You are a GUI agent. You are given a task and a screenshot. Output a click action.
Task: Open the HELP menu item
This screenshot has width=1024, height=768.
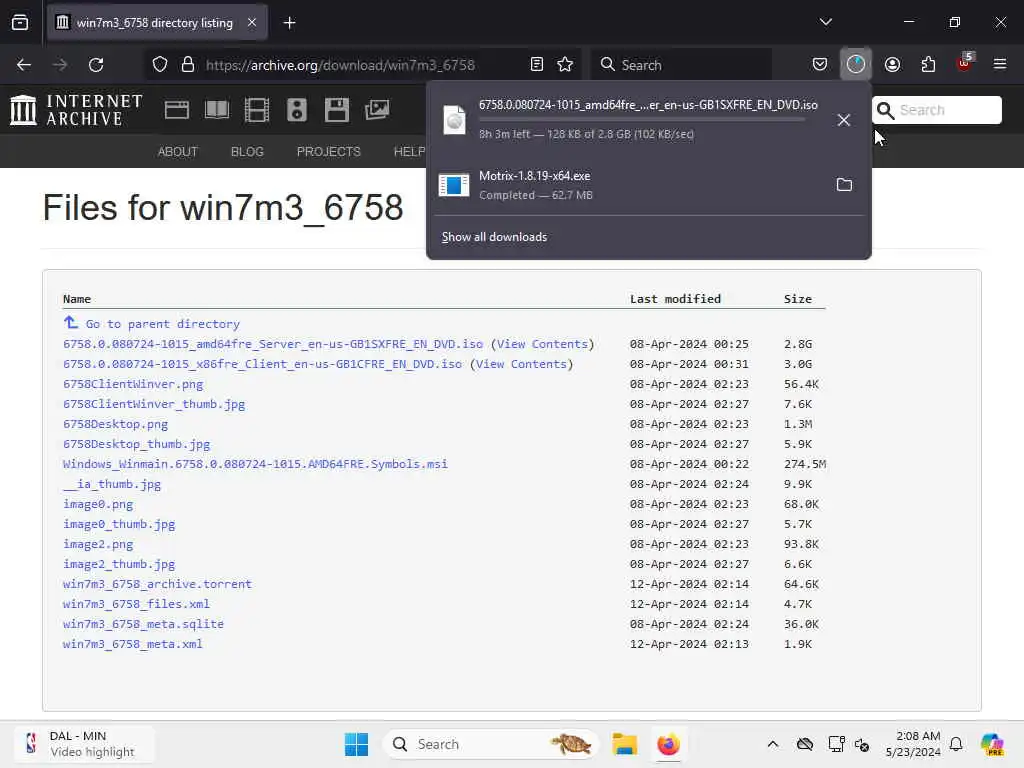(409, 152)
